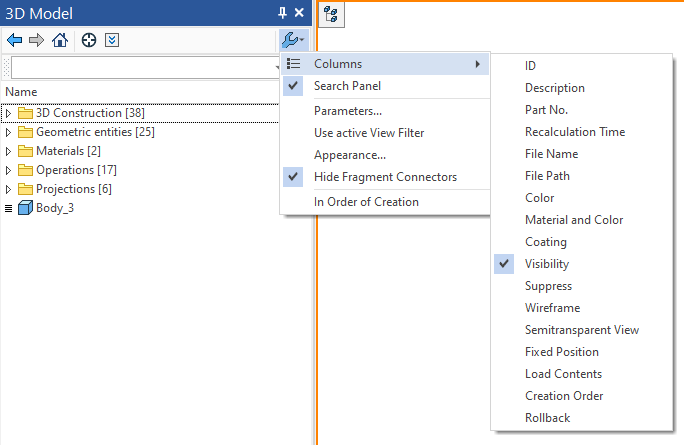Image resolution: width=684 pixels, height=445 pixels.
Task: Click the crosshair locate icon
Action: click(x=89, y=40)
